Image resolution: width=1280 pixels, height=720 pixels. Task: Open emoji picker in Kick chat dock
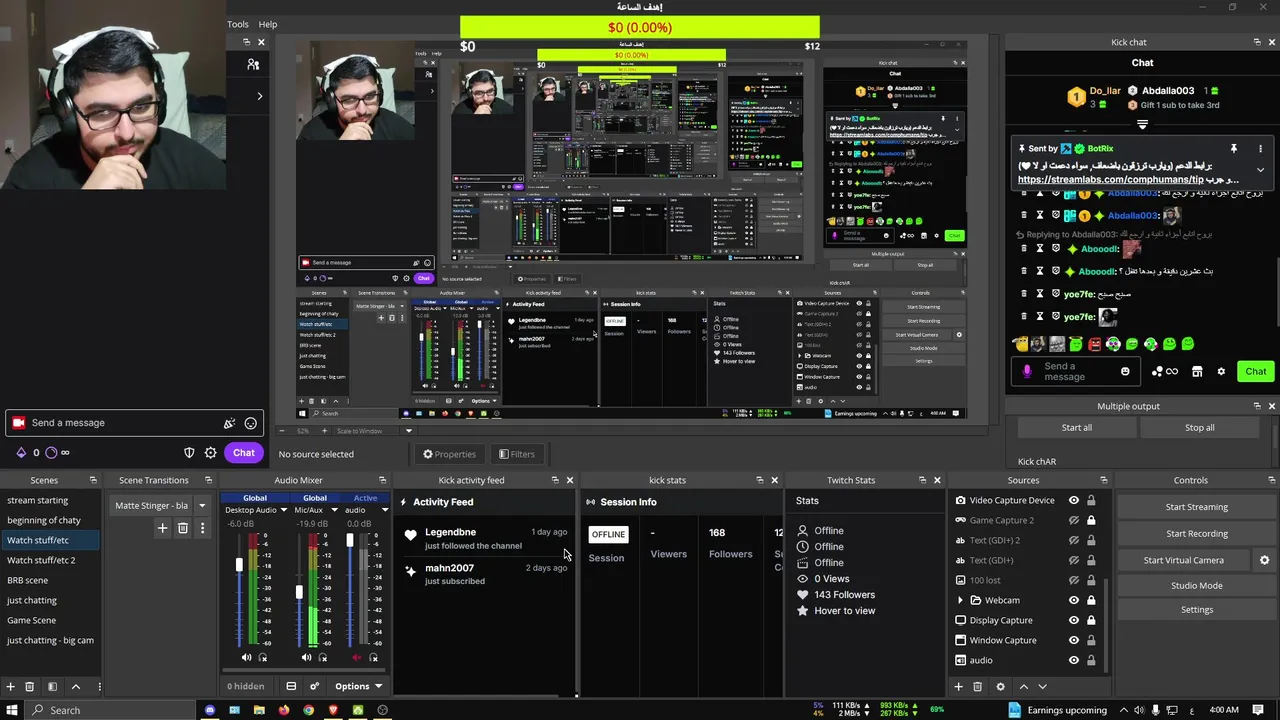tap(1125, 371)
